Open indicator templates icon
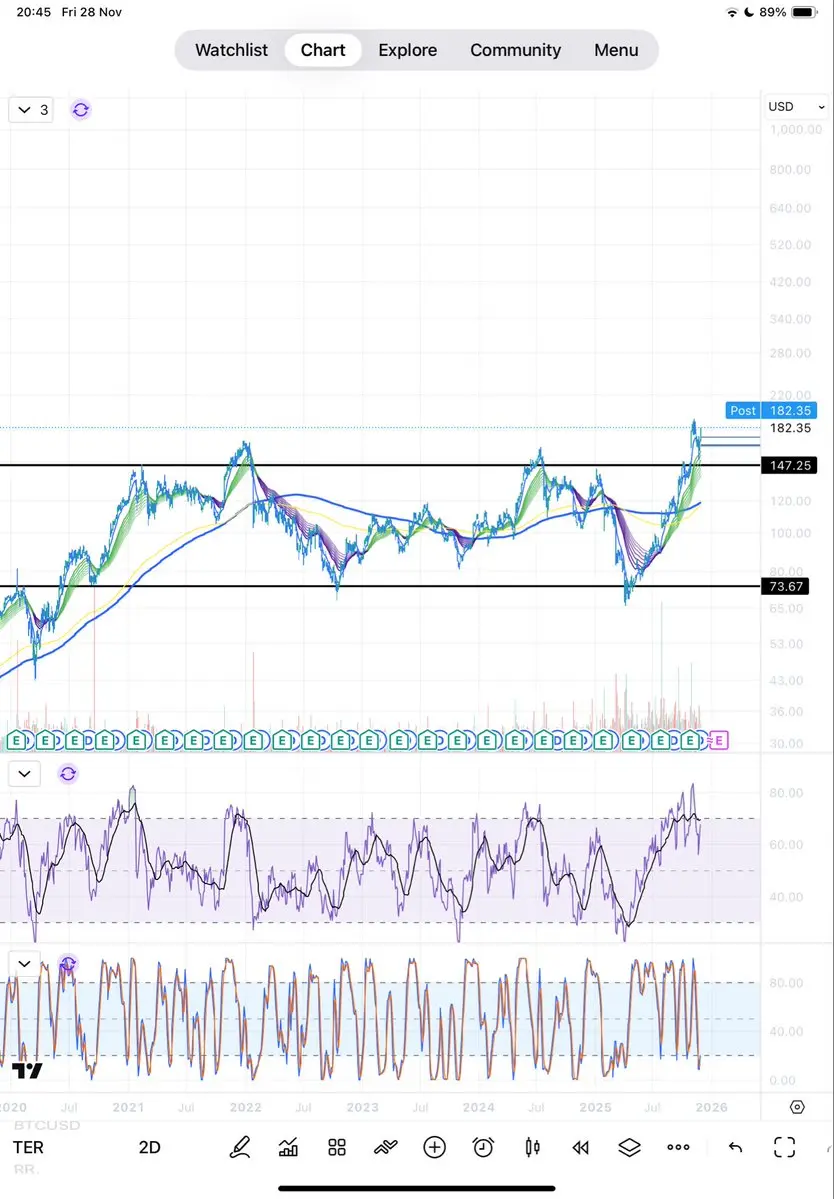This screenshot has height=1199, width=834. tap(386, 1147)
